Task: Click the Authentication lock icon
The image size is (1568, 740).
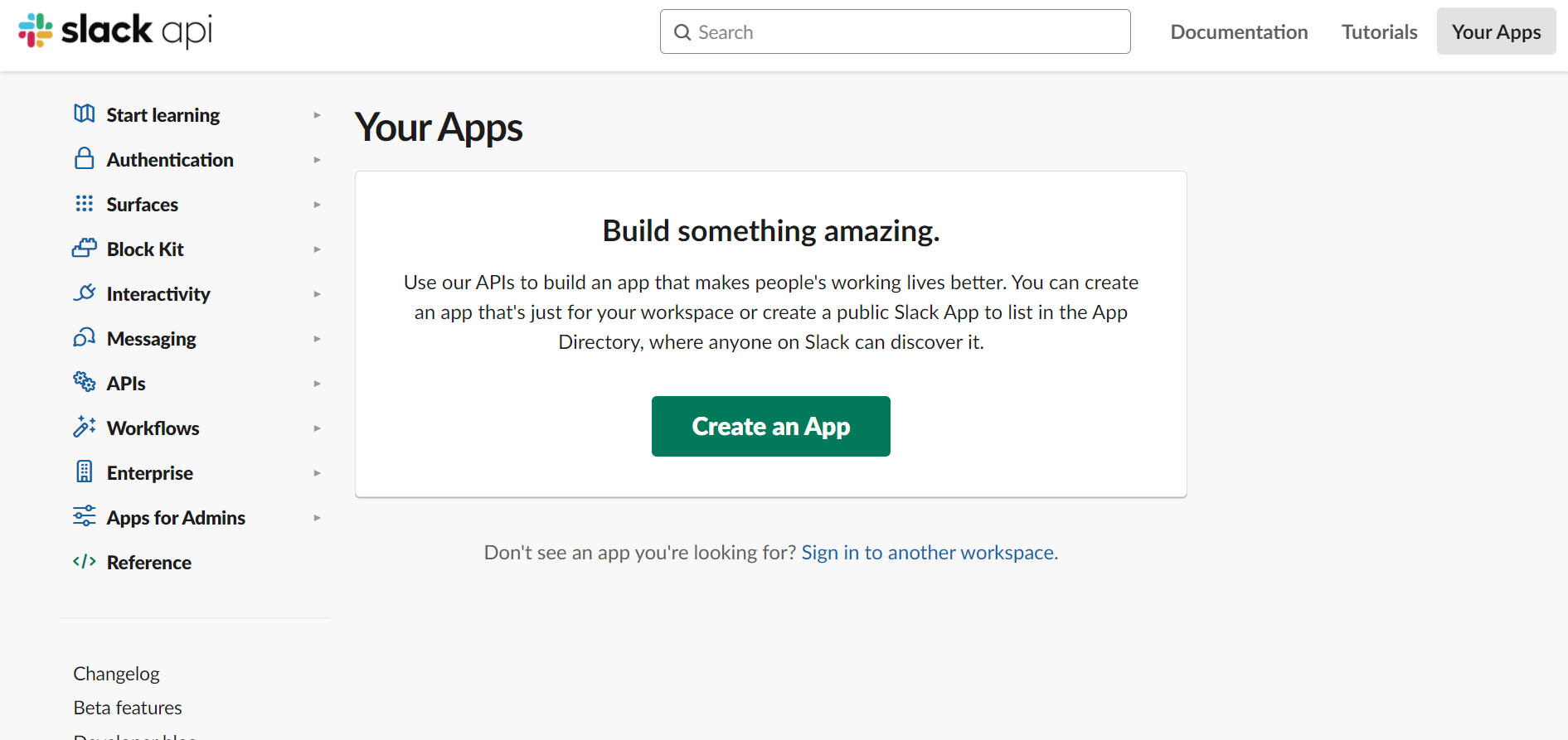Action: 85,158
